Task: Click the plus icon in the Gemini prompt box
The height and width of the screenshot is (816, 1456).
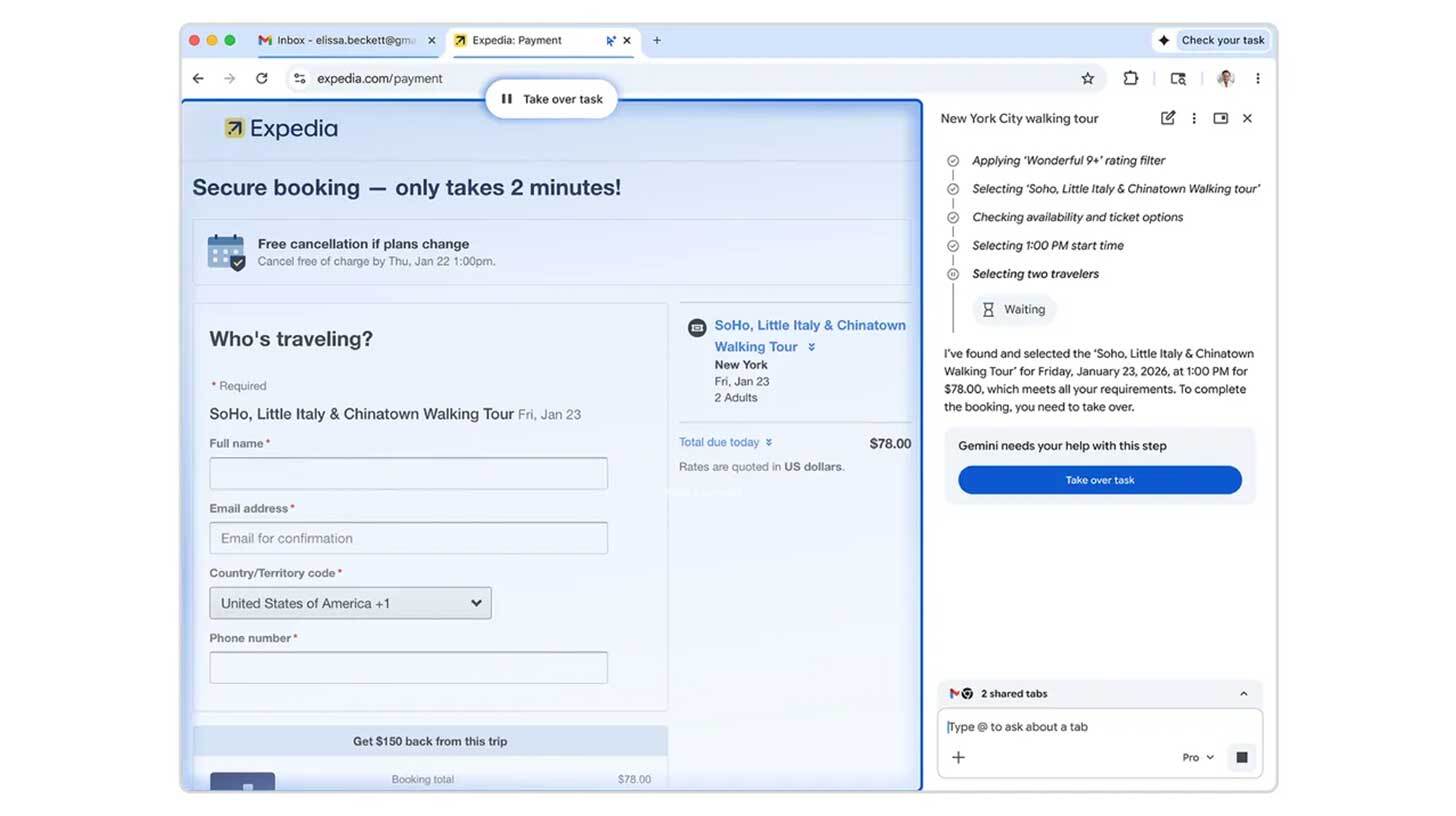Action: (x=958, y=757)
